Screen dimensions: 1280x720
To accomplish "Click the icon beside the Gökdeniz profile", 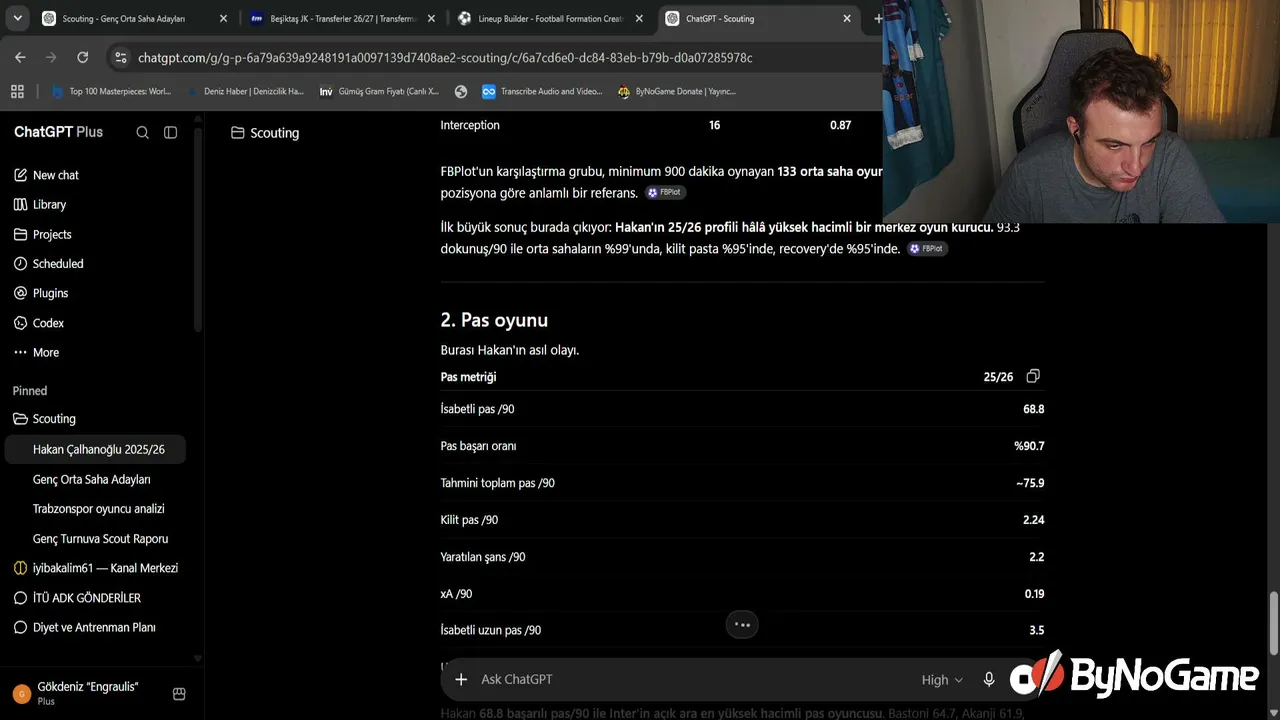I will (x=179, y=693).
